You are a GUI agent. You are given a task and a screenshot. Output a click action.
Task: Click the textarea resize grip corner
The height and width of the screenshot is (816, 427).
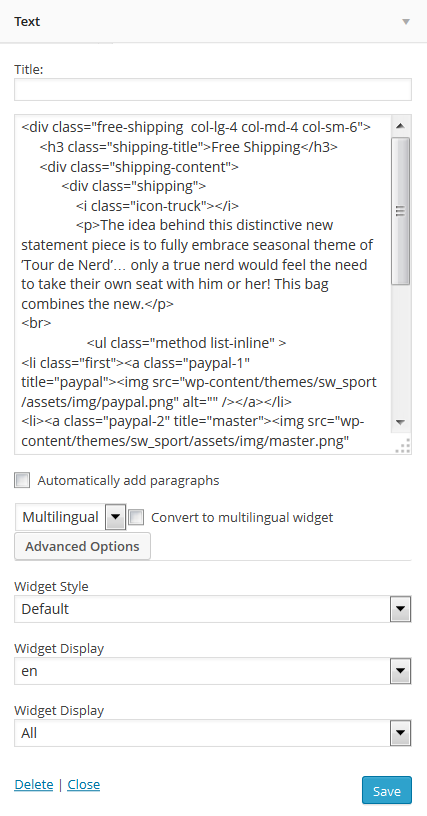[403, 446]
